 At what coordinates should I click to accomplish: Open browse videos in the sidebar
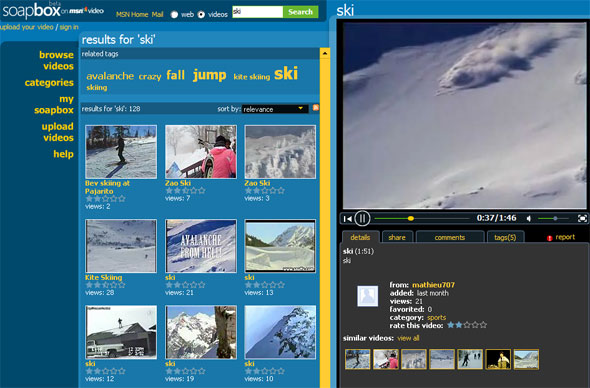pyautogui.click(x=56, y=60)
